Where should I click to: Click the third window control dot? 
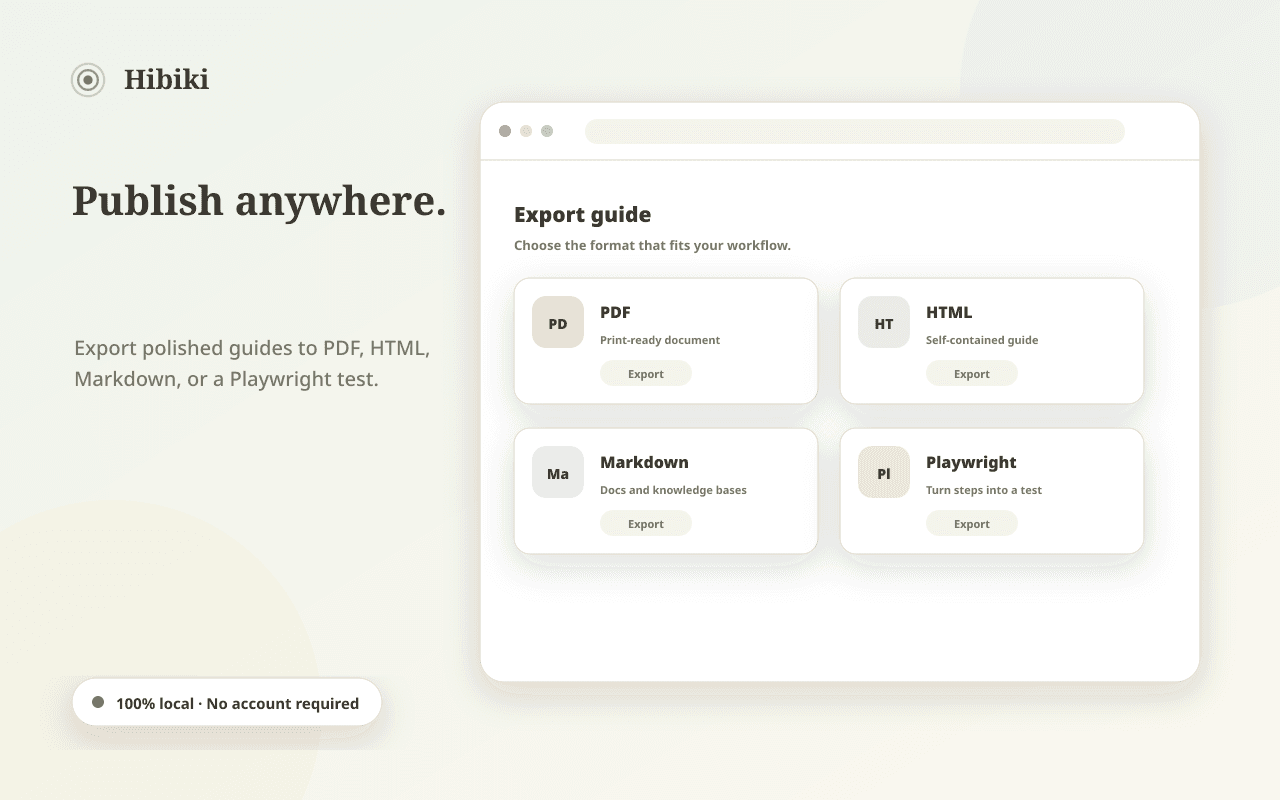[x=547, y=131]
